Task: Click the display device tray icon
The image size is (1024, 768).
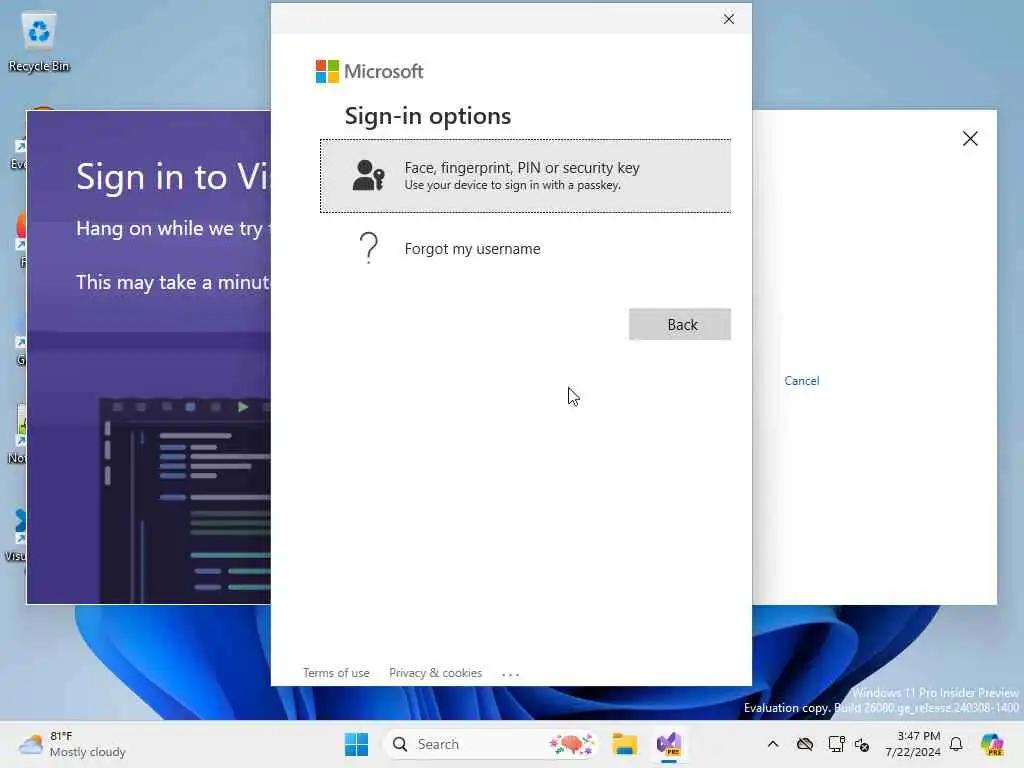Action: pos(836,744)
